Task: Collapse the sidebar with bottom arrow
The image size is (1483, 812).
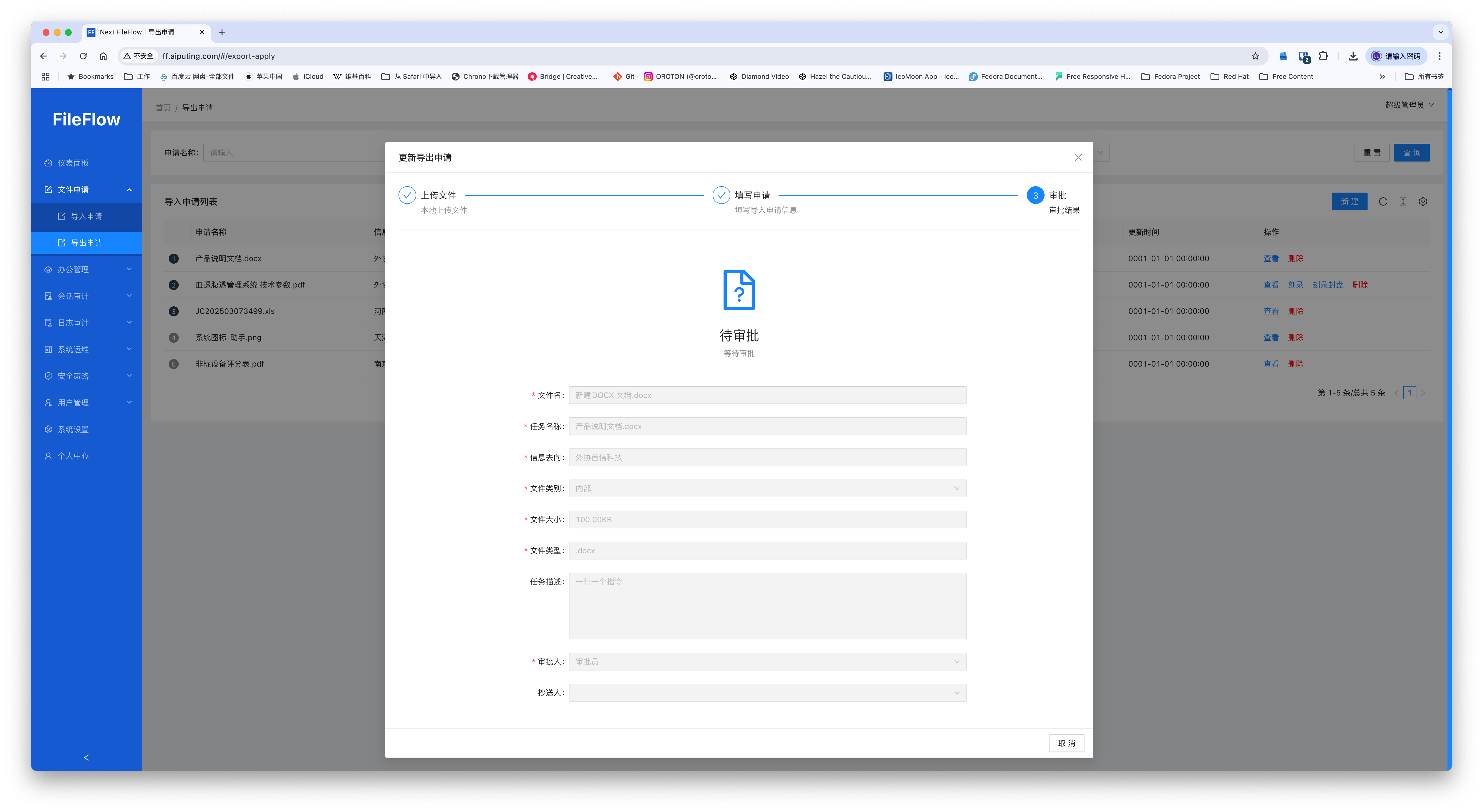Action: pos(86,757)
